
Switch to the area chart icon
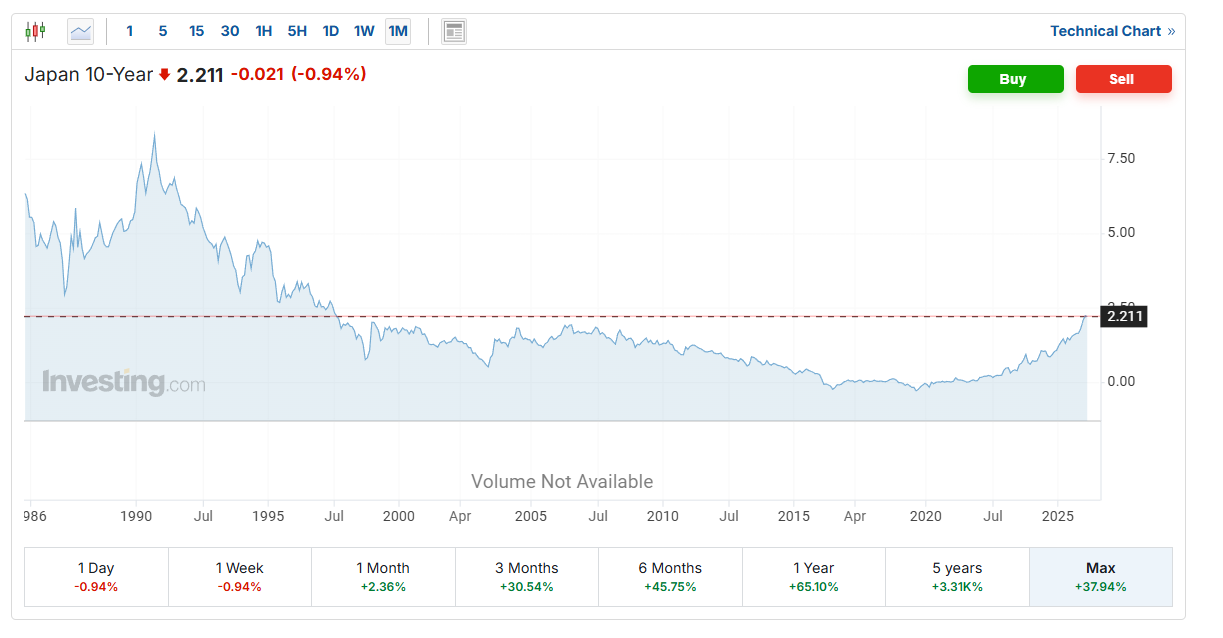80,31
